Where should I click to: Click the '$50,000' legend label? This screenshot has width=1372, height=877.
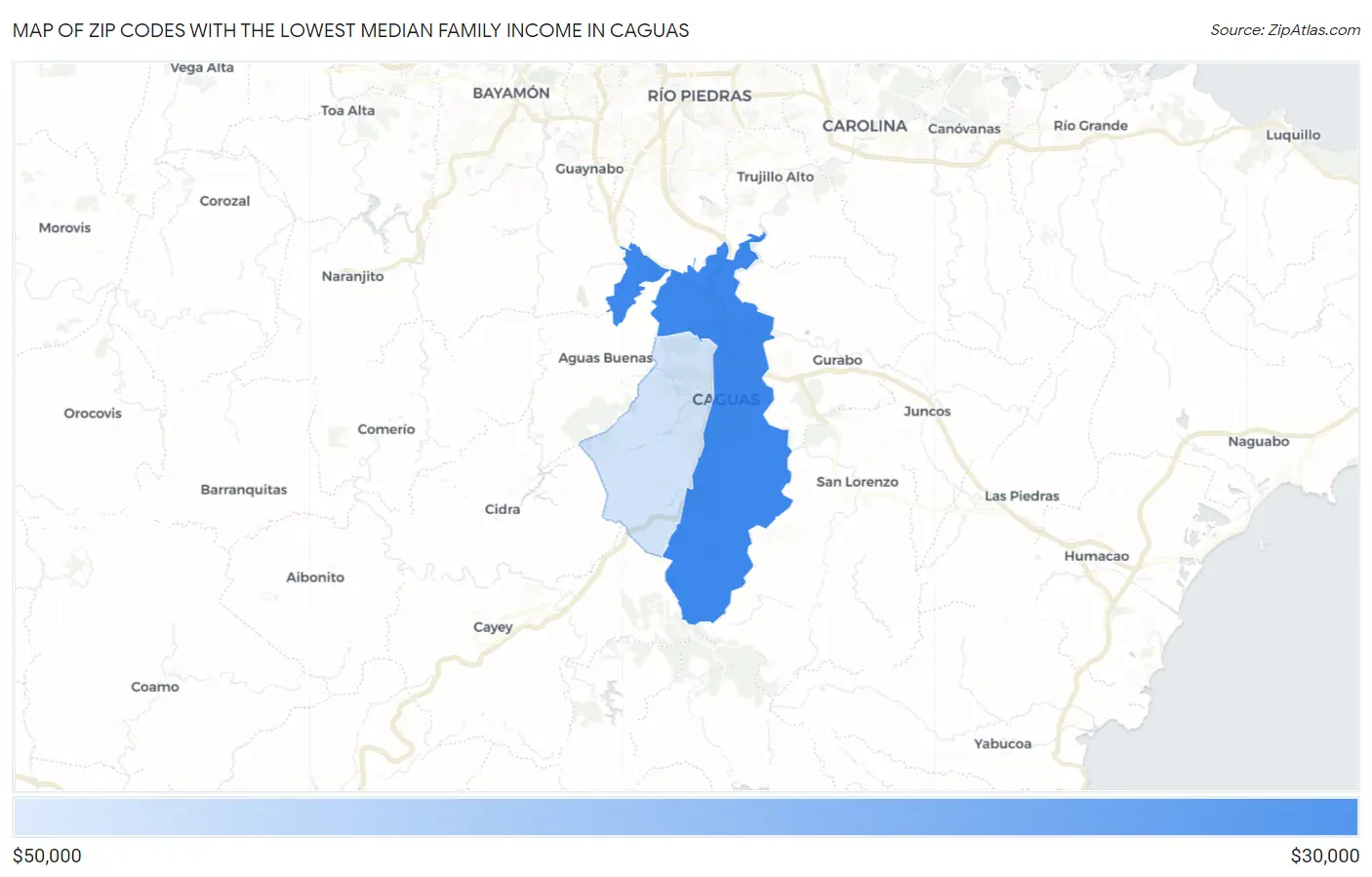(x=47, y=856)
